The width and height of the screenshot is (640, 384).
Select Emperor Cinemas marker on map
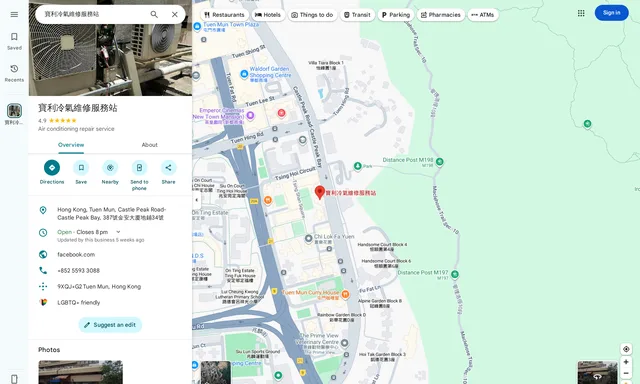tap(250, 115)
